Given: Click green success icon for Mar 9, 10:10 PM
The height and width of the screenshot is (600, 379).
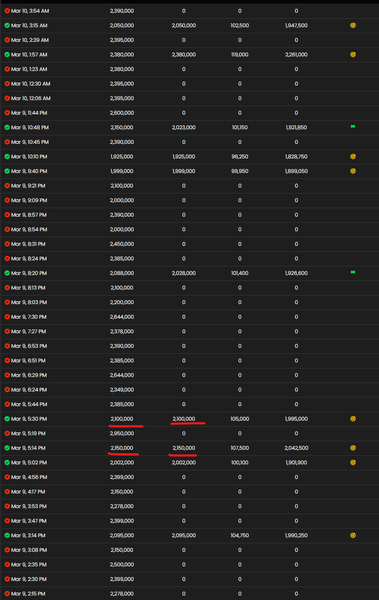Looking at the screenshot, I should click(x=7, y=157).
